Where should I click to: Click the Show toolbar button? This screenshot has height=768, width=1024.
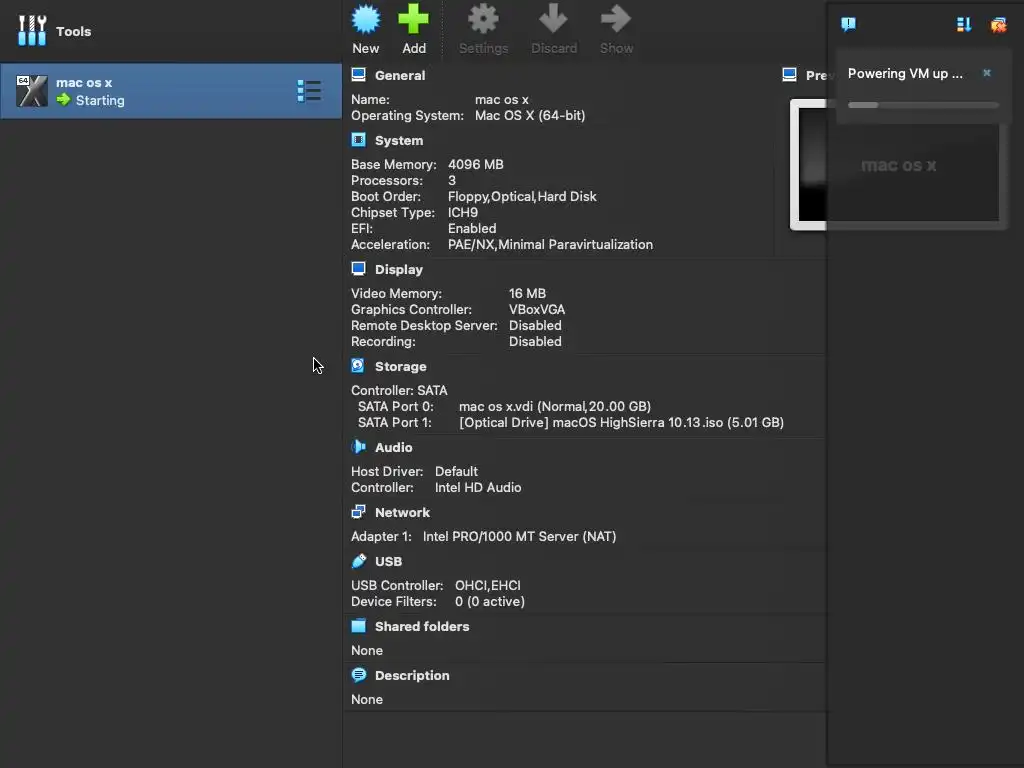coord(616,30)
